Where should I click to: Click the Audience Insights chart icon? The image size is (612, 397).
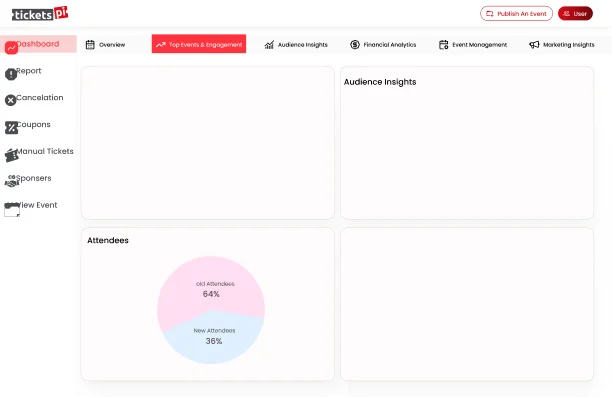(x=269, y=45)
